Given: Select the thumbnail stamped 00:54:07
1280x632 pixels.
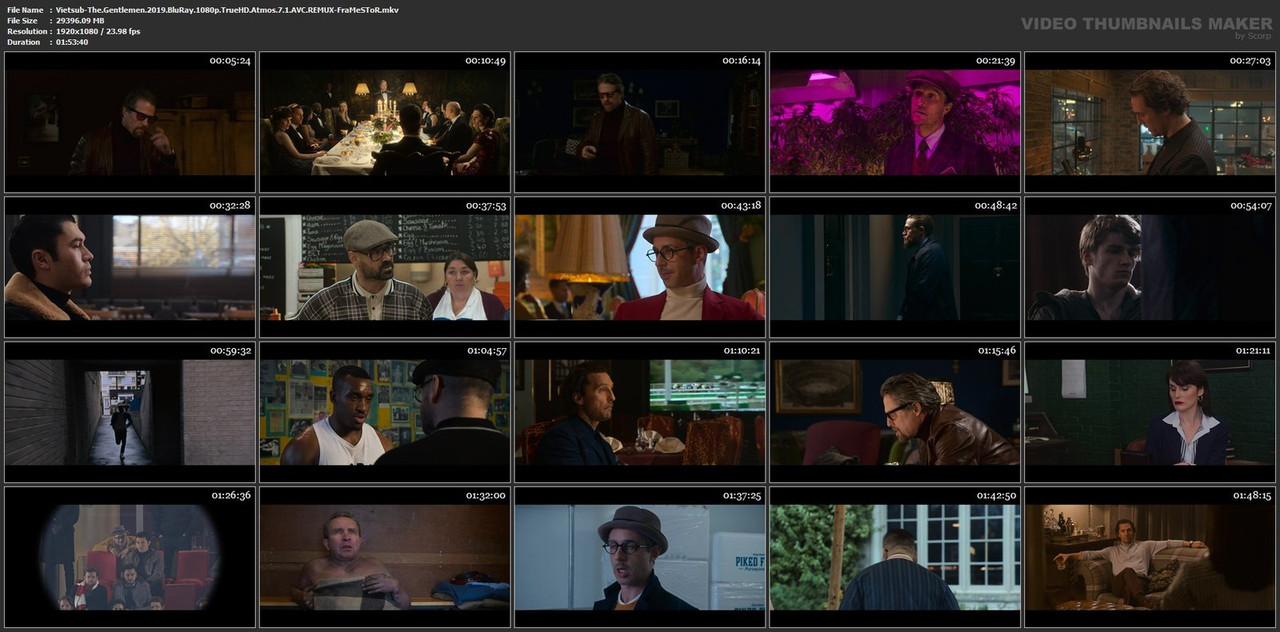Looking at the screenshot, I should [x=1150, y=267].
